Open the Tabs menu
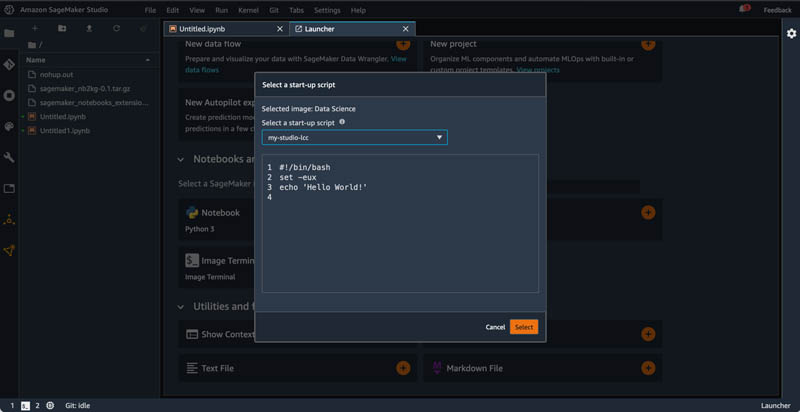 [296, 10]
